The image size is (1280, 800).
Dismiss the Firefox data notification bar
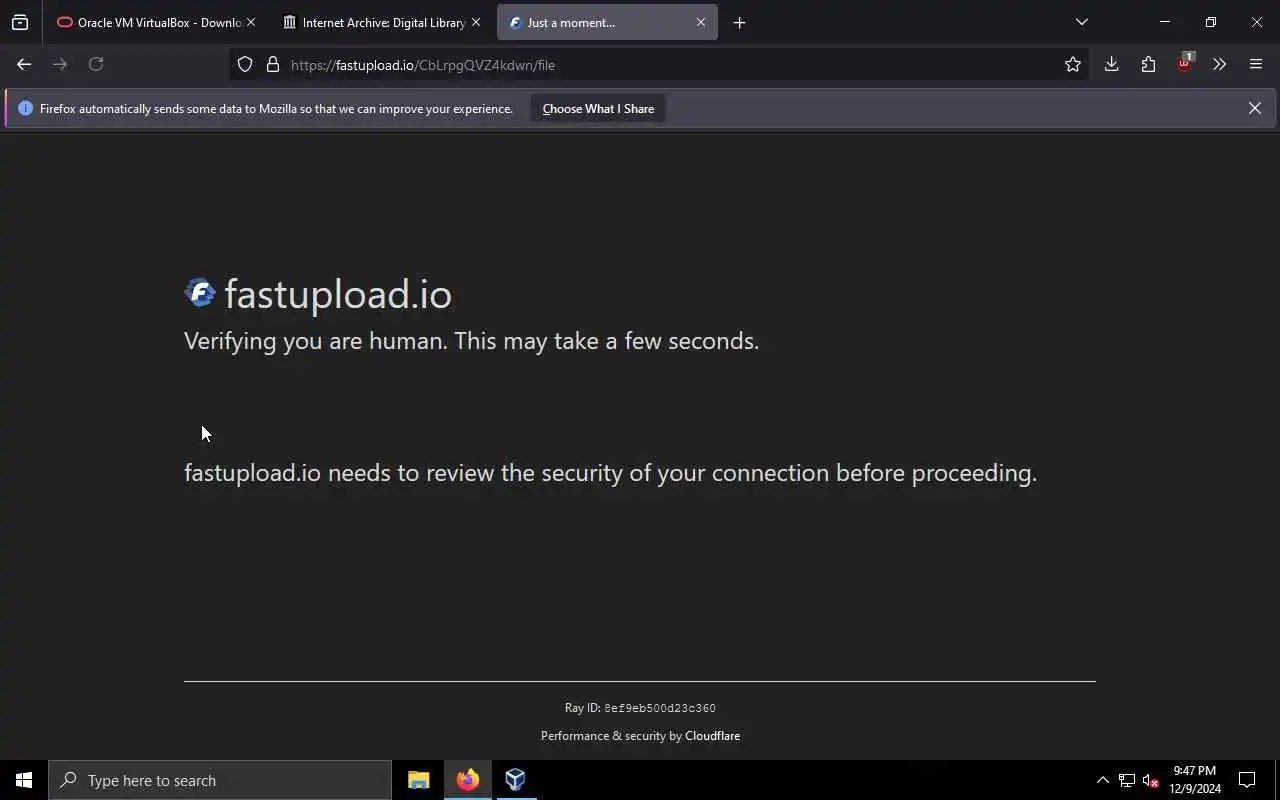(1254, 108)
